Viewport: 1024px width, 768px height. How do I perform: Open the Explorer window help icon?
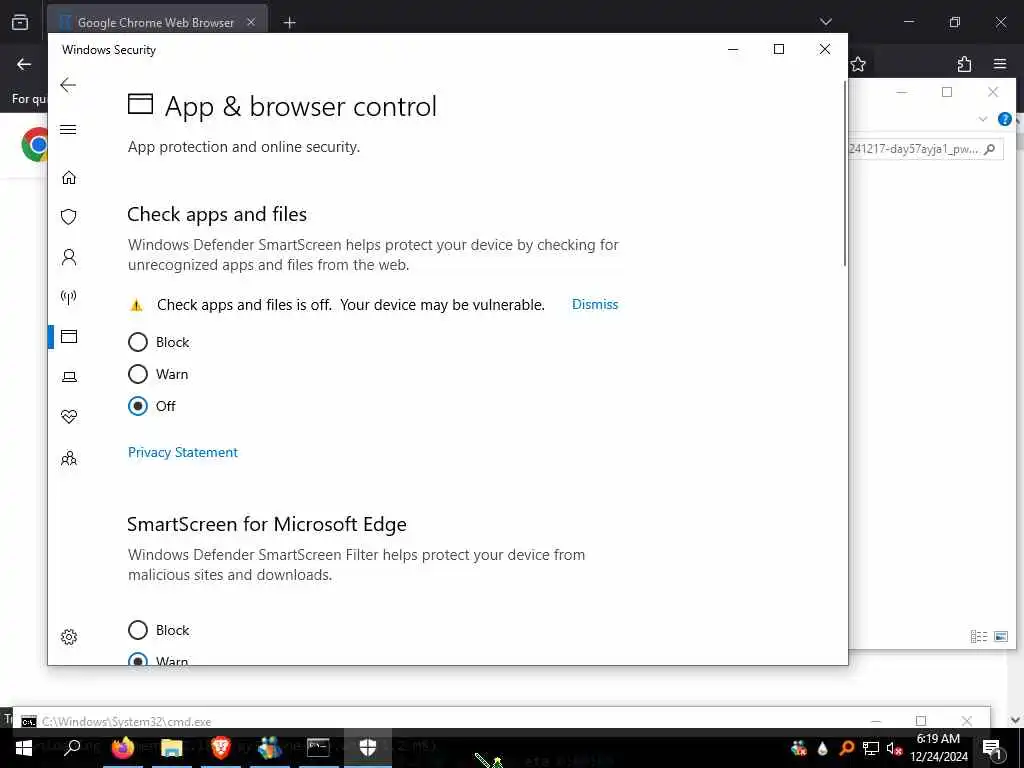tap(1004, 119)
